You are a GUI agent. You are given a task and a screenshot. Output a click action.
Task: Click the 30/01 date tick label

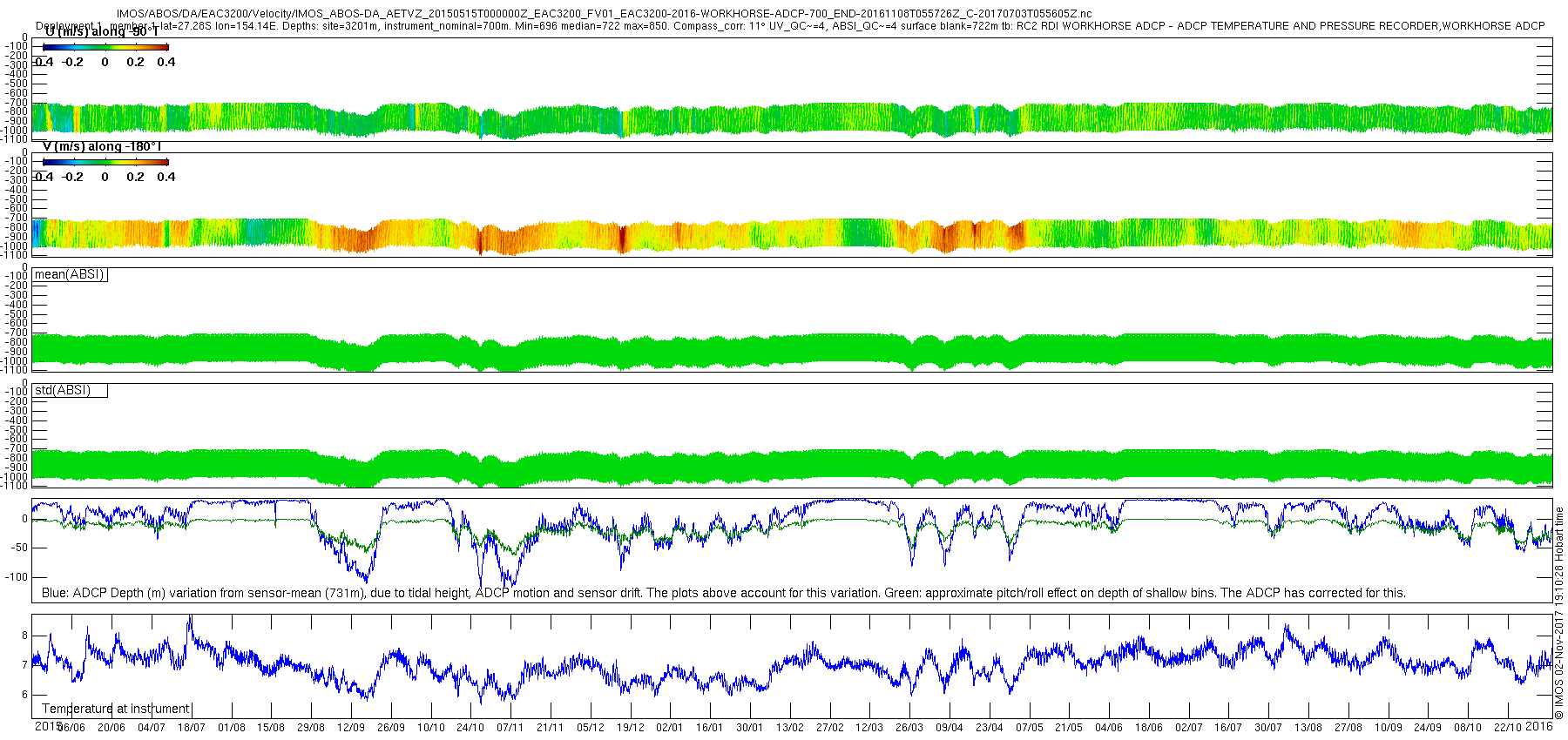point(750,728)
